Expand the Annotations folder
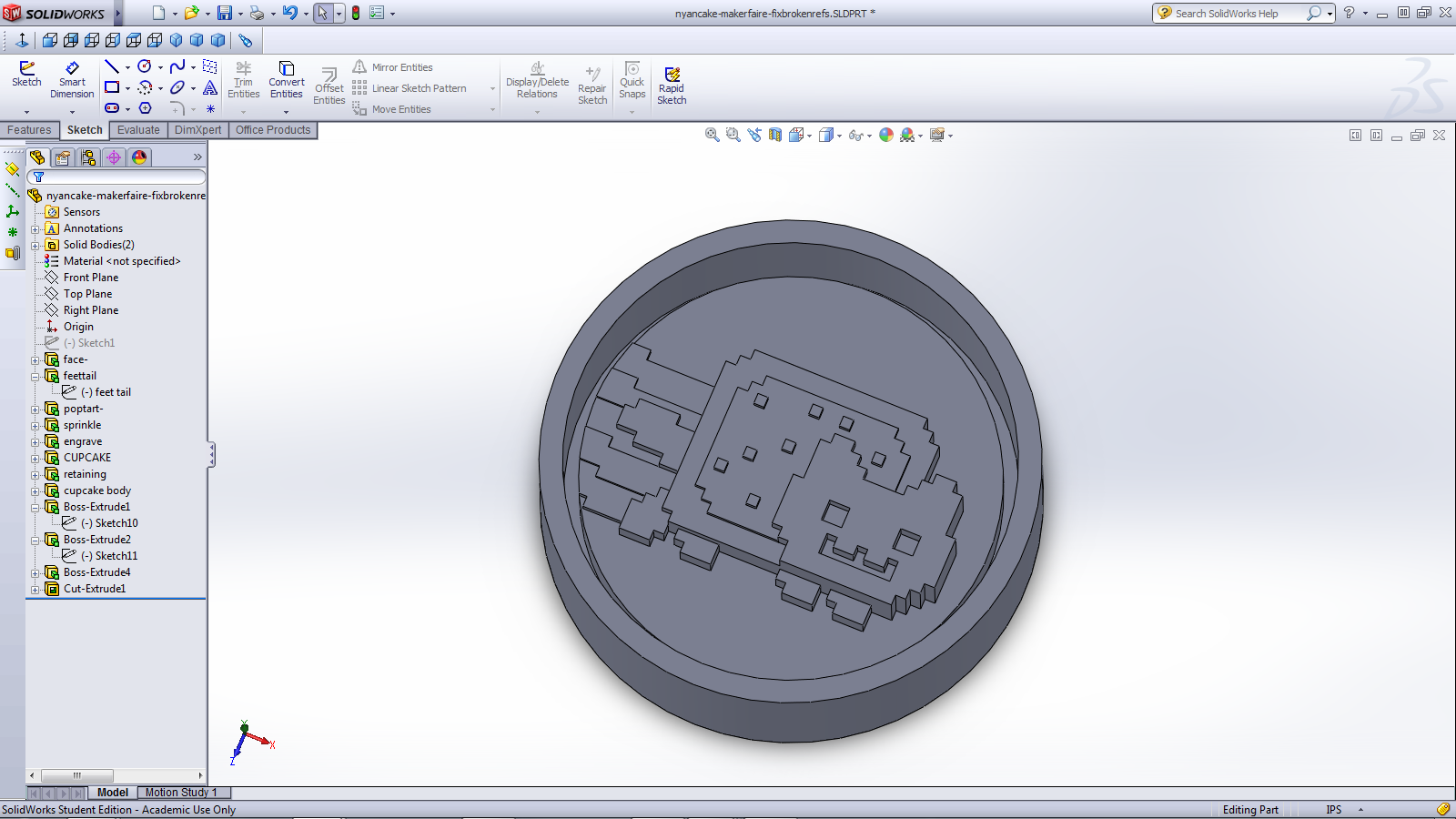 [35, 228]
